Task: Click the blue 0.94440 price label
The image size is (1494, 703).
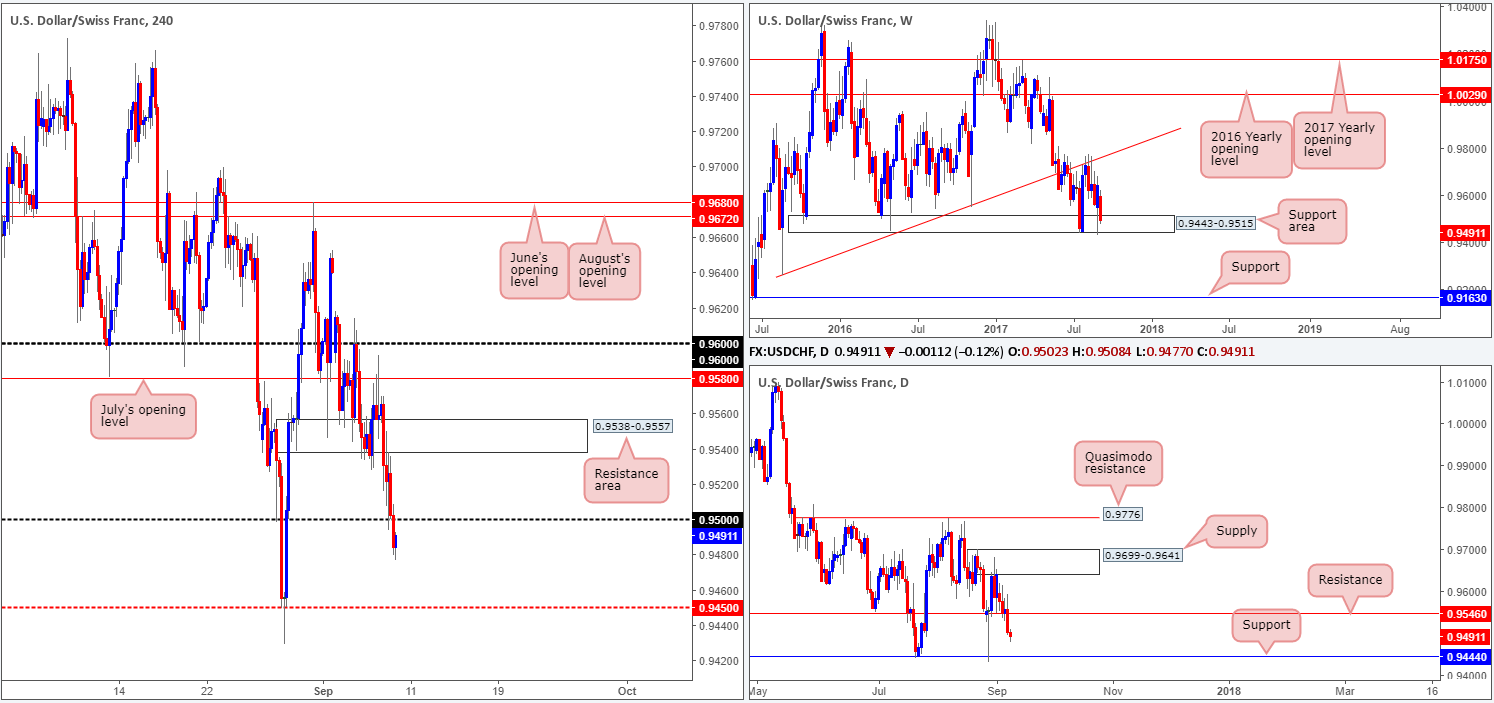Action: tap(1468, 657)
